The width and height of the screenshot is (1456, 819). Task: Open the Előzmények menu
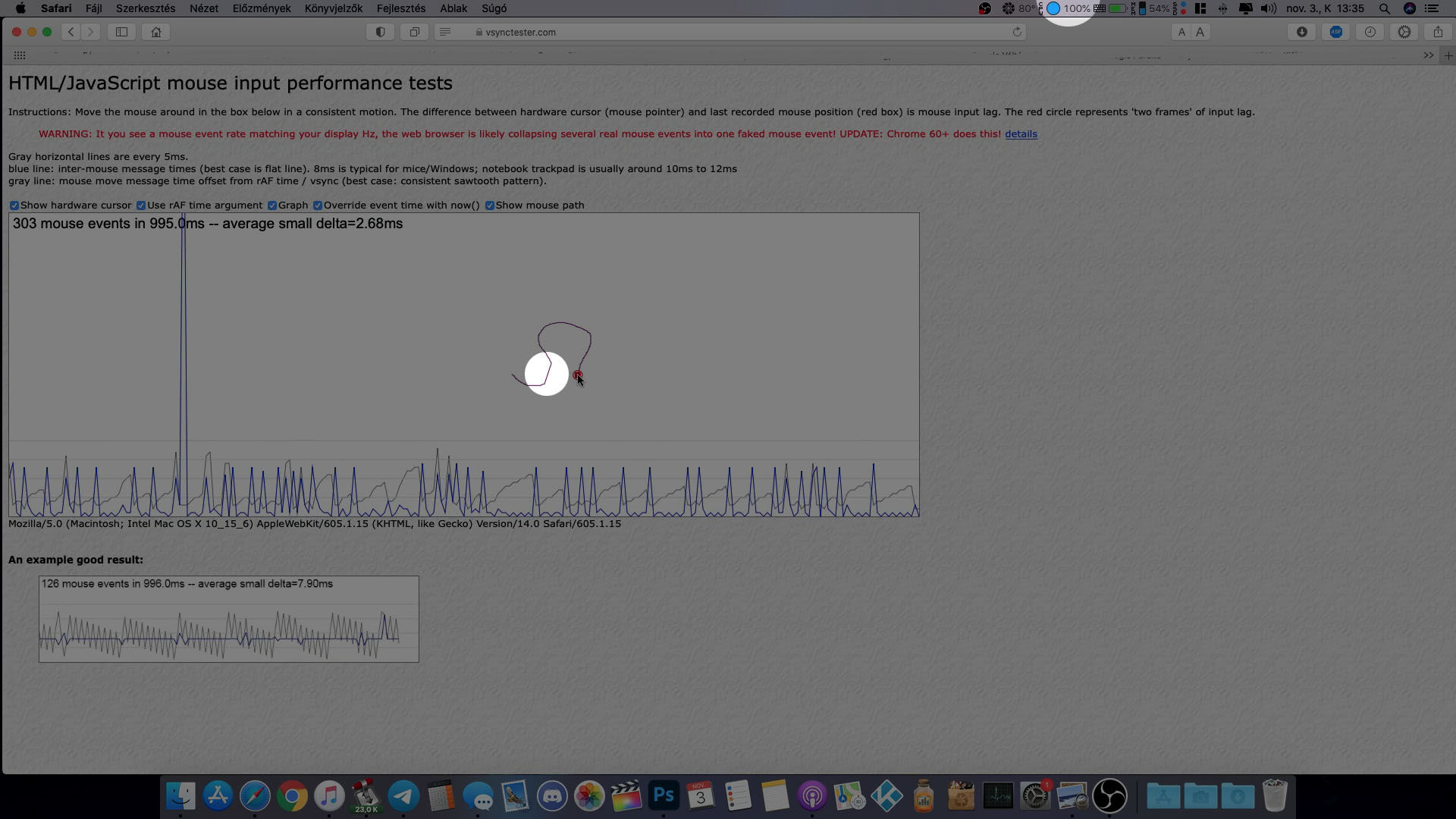pos(262,8)
